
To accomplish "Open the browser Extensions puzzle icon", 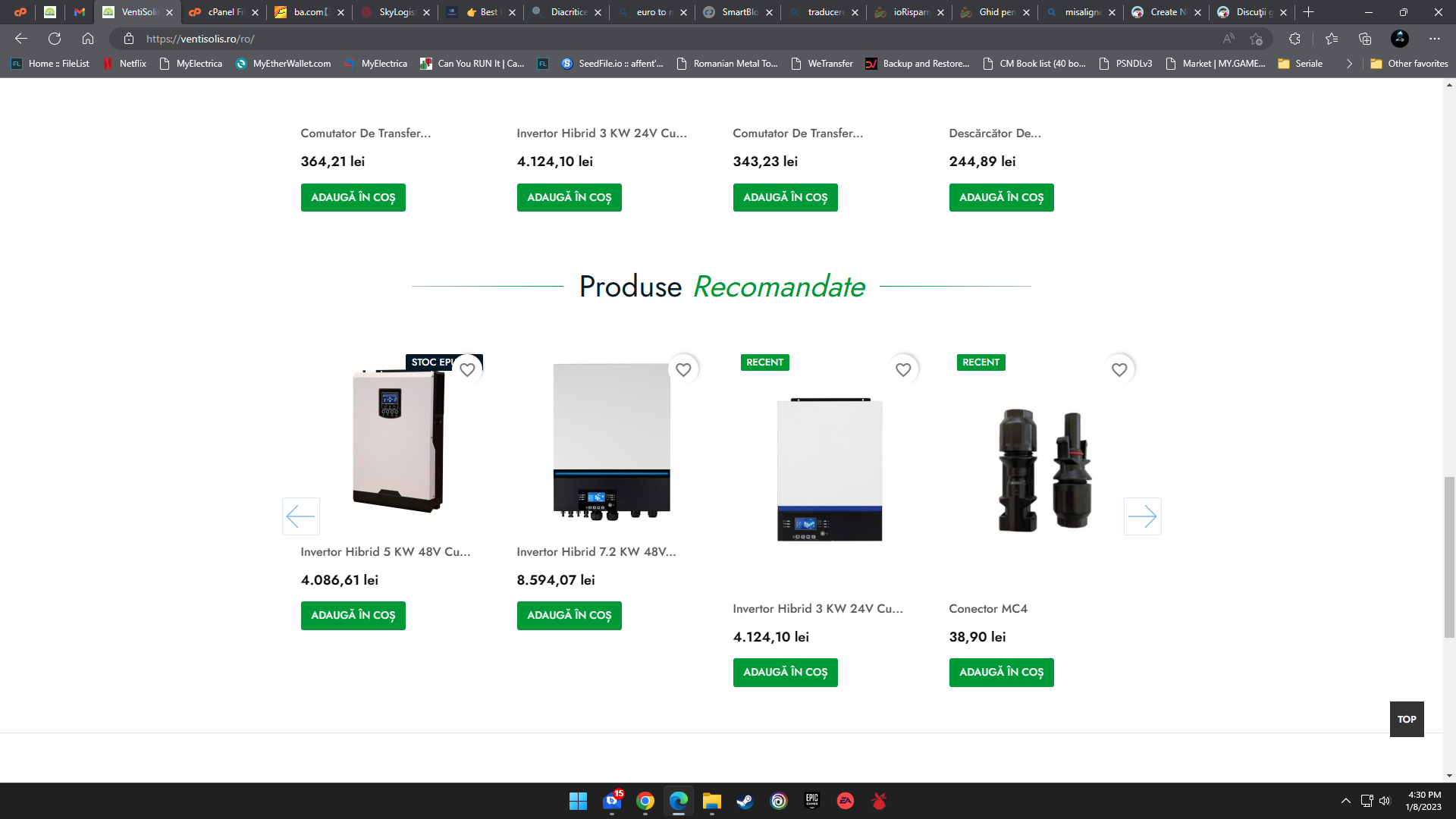I will tap(1294, 39).
